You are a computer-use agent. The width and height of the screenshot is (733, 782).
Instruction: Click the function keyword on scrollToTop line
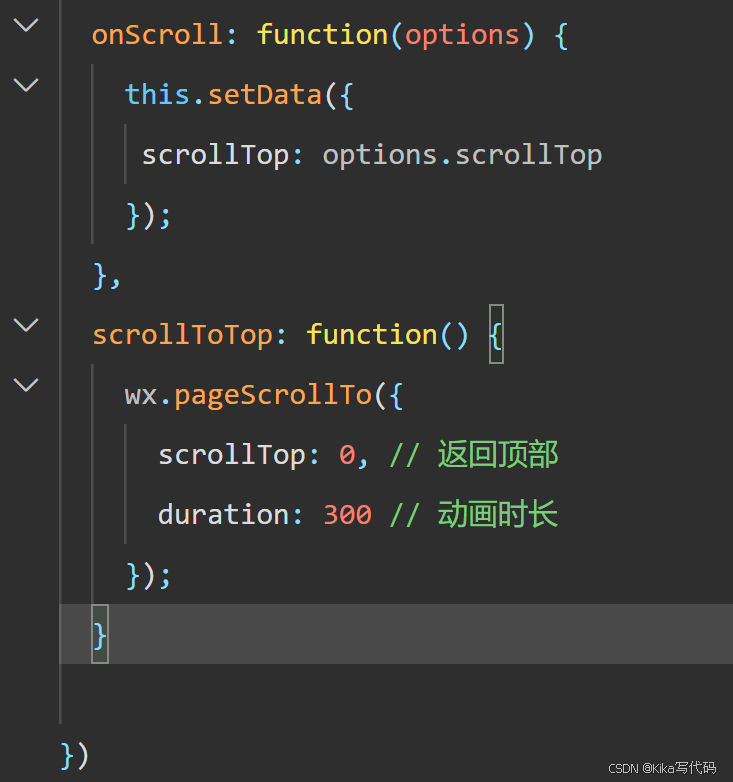(371, 335)
